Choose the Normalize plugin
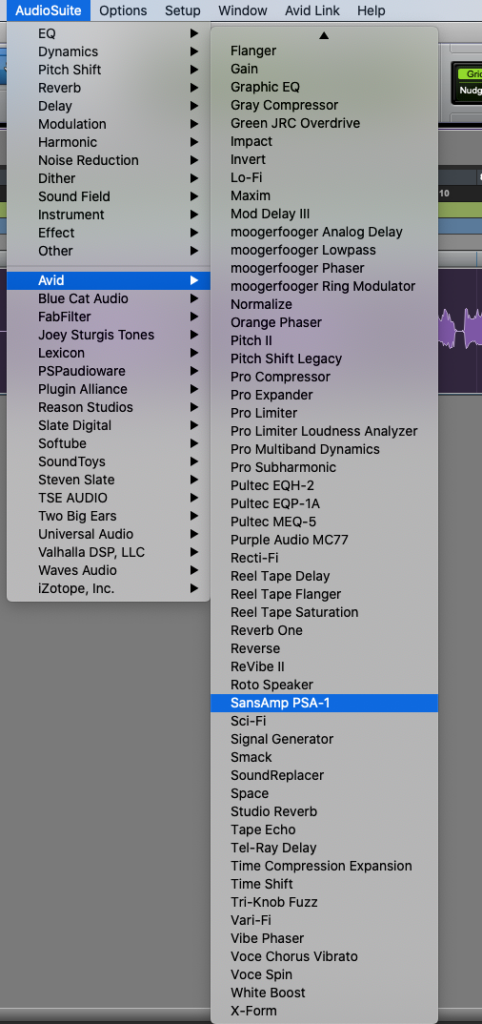 tap(324, 304)
